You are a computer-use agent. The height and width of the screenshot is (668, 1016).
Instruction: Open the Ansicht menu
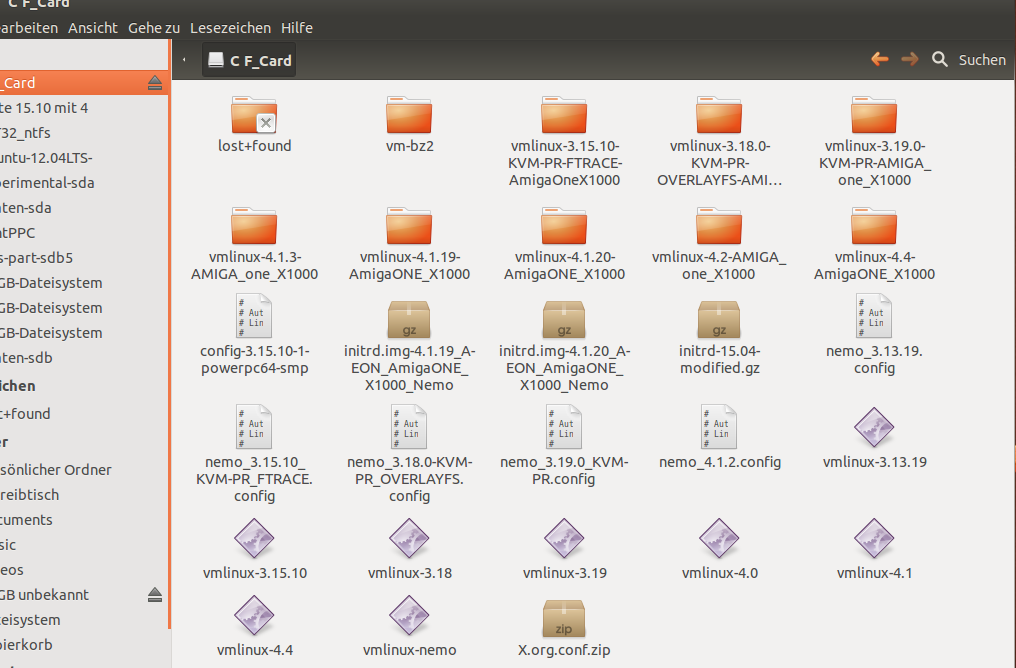tap(93, 28)
